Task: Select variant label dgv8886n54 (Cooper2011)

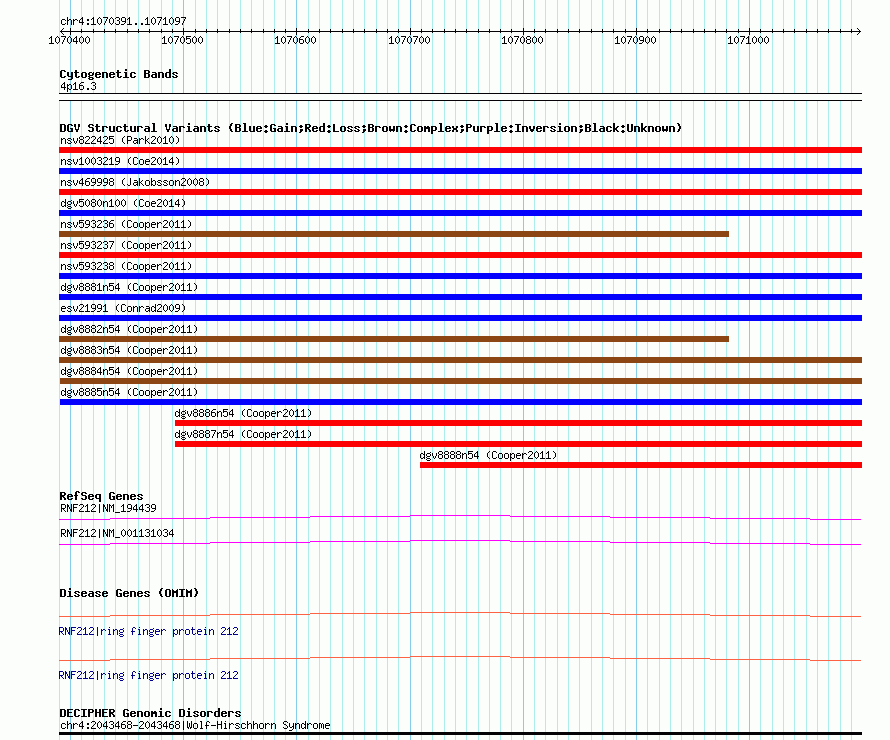Action: point(243,413)
